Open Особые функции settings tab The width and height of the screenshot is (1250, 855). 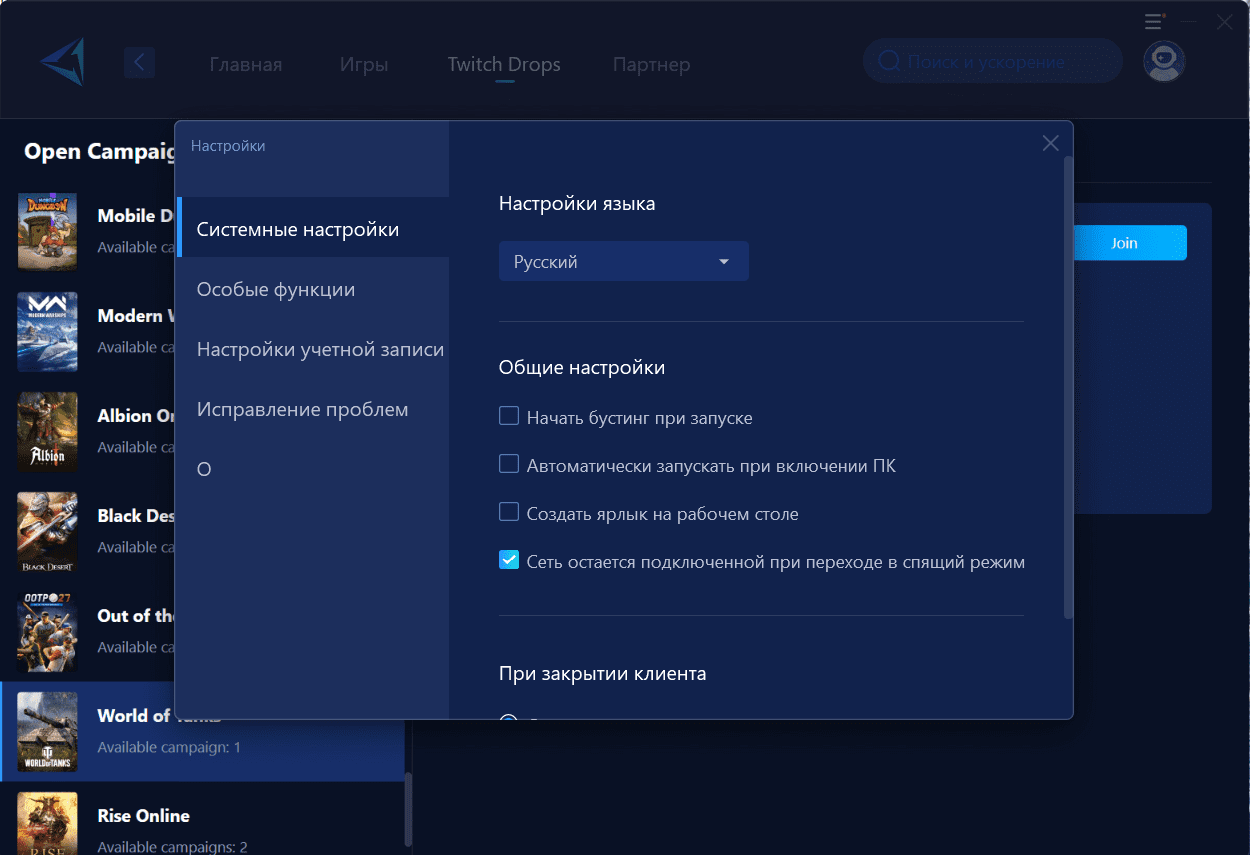coord(276,290)
